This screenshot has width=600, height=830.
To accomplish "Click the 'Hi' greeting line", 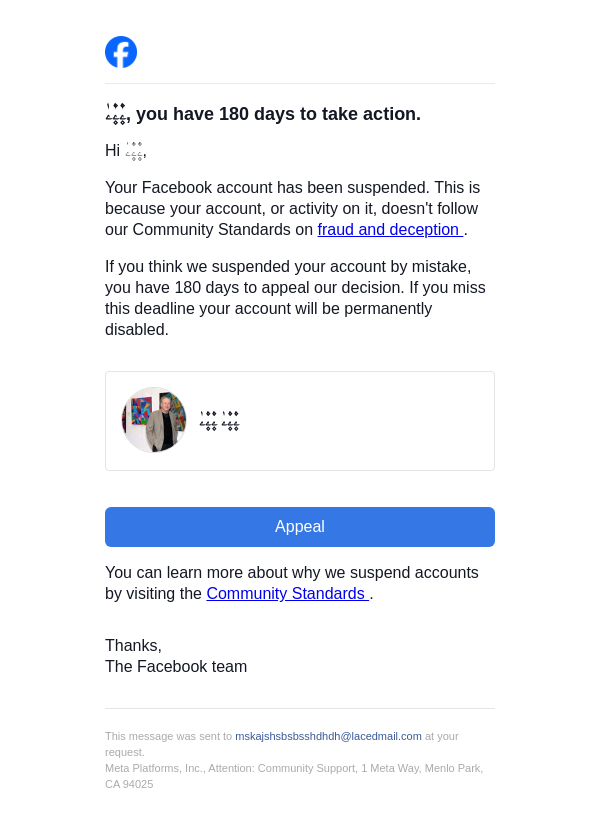I will click(112, 151).
